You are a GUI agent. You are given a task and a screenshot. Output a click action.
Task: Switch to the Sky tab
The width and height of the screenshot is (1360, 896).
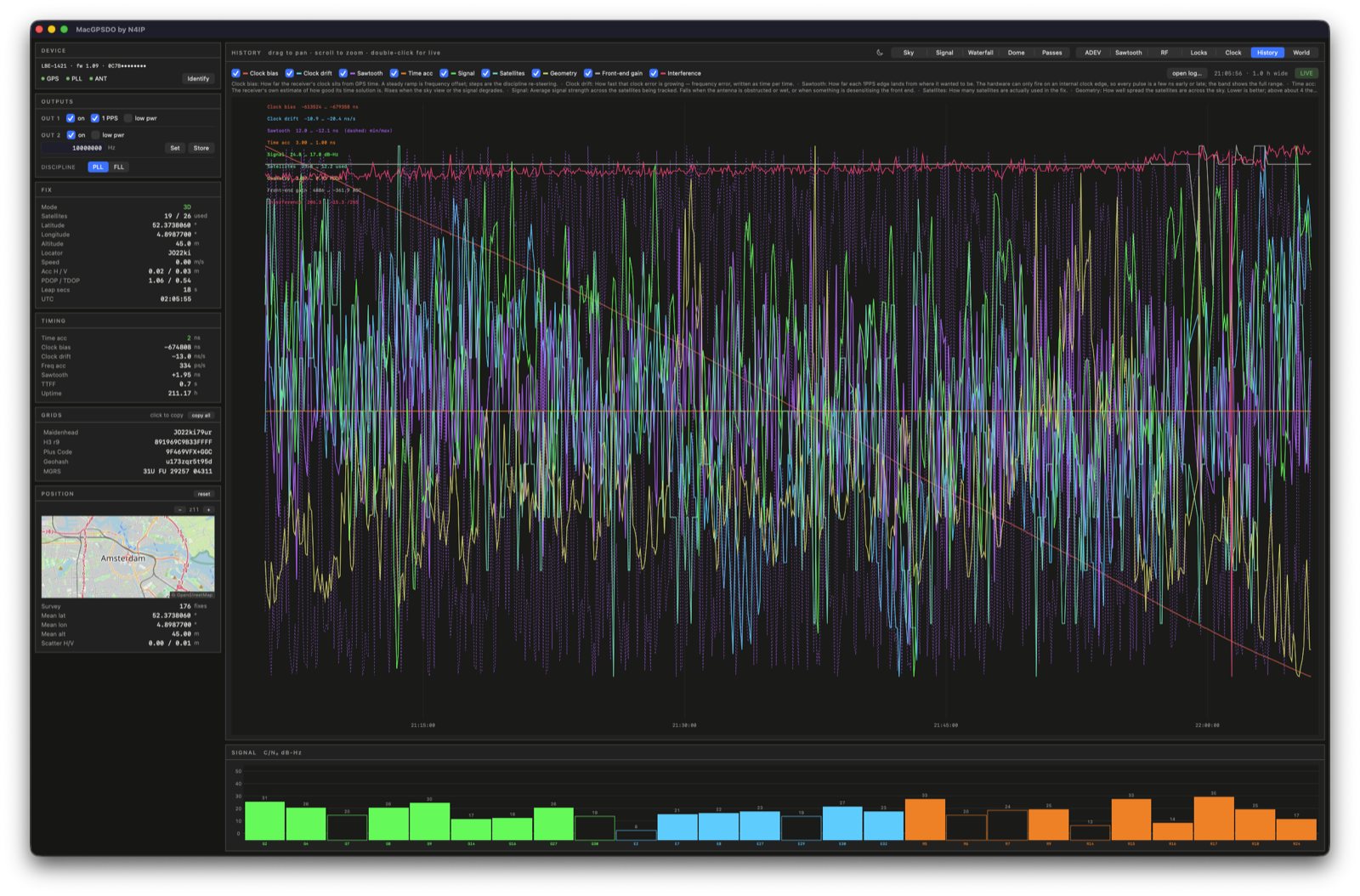click(x=909, y=53)
